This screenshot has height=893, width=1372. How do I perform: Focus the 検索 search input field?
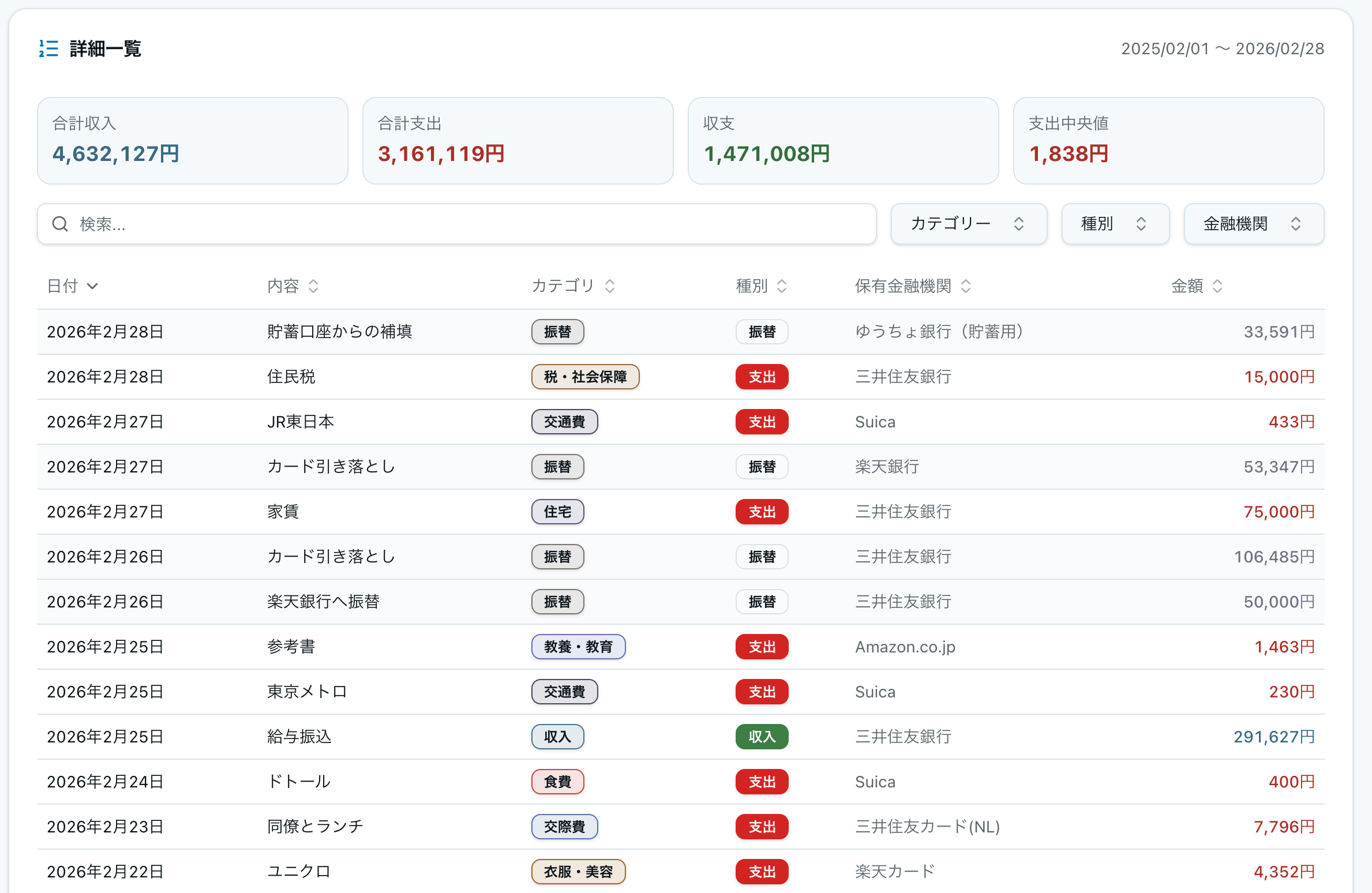click(x=462, y=224)
